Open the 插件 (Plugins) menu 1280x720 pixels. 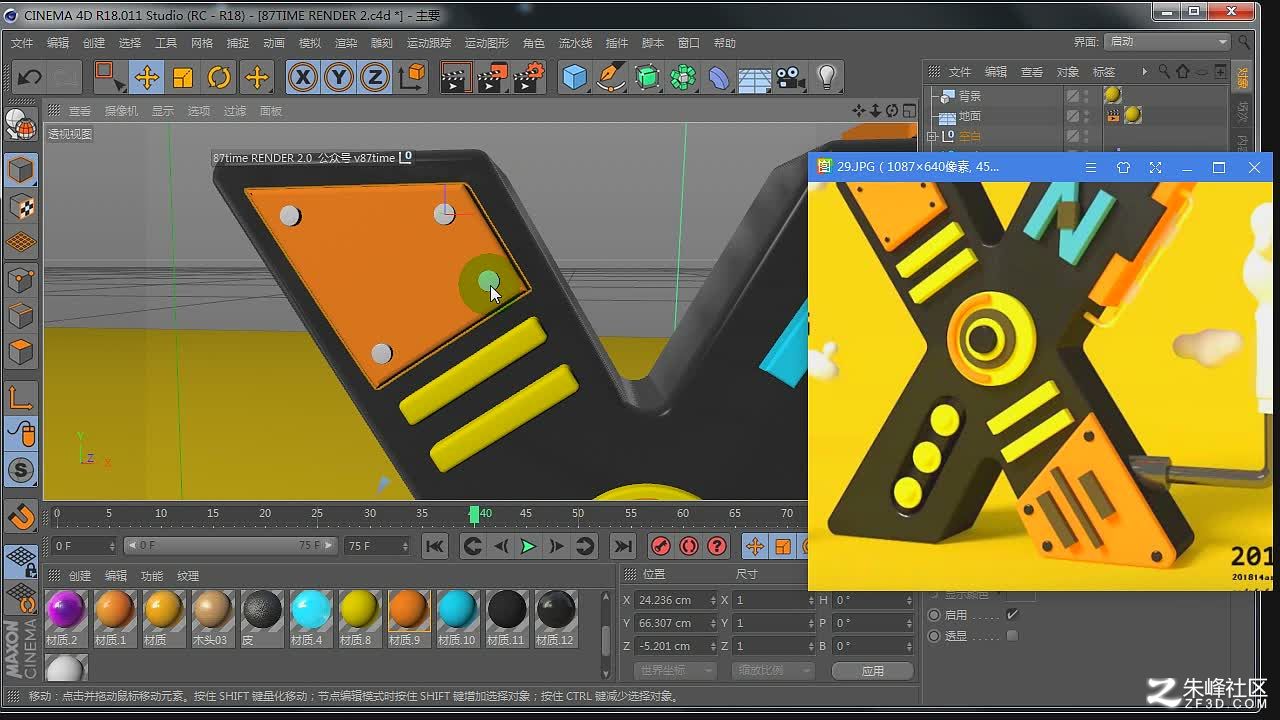point(617,43)
